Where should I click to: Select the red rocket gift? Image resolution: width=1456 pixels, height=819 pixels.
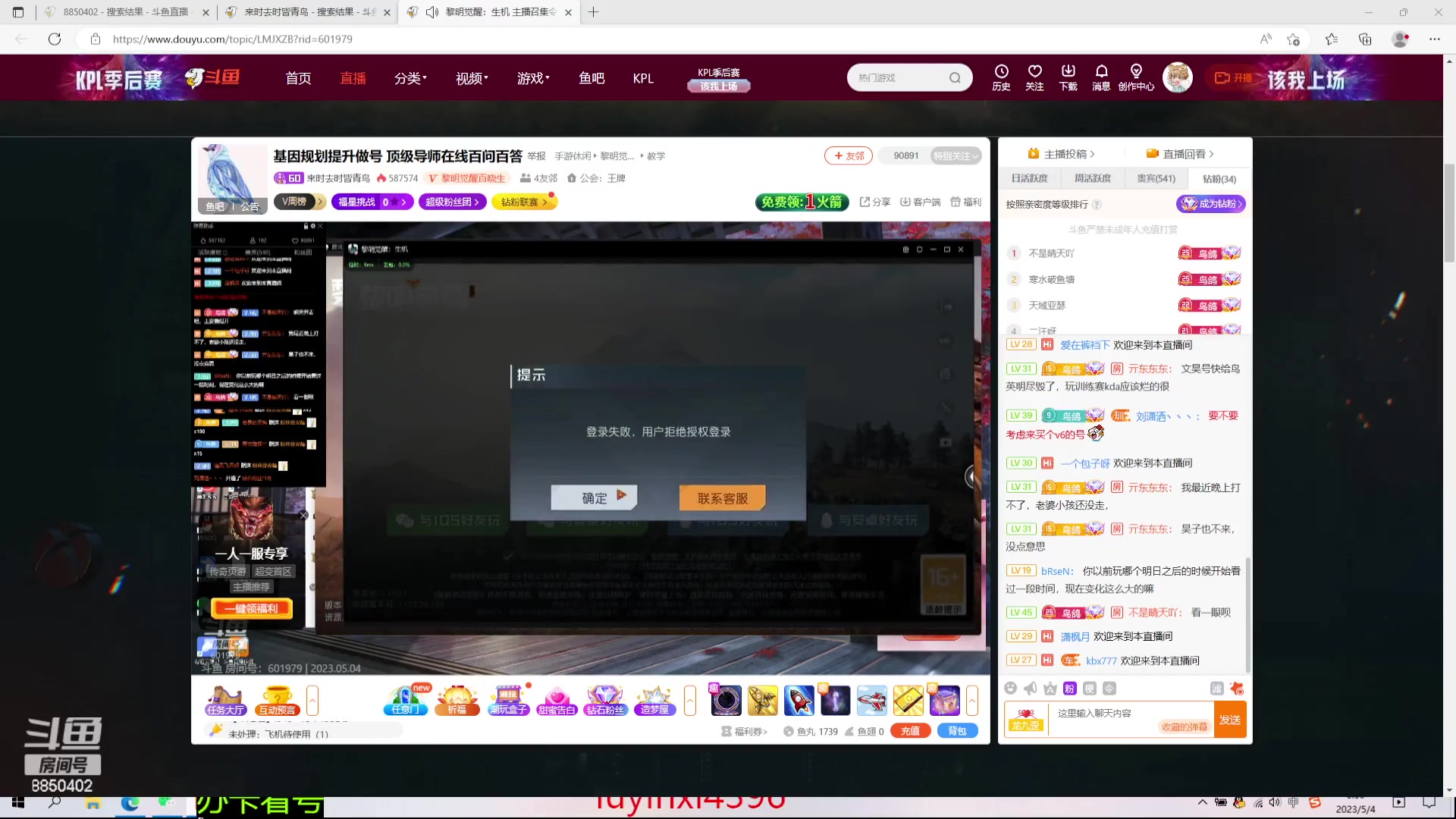(799, 700)
